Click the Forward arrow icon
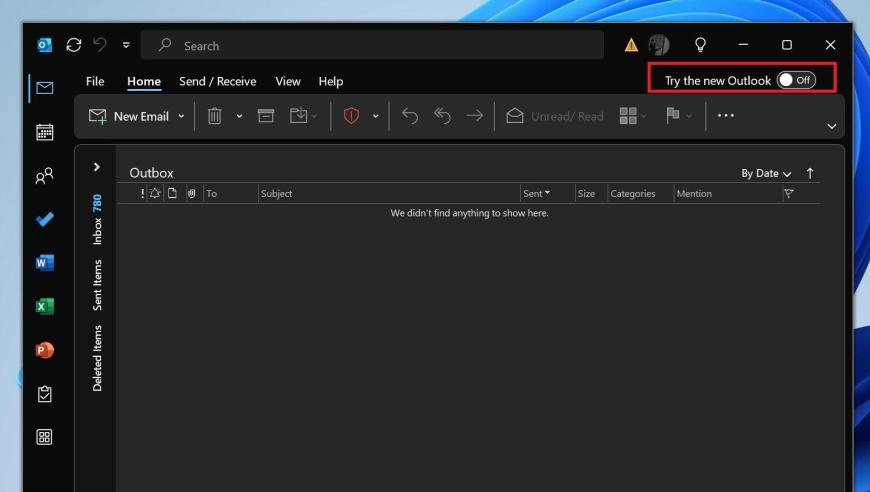Image resolution: width=870 pixels, height=492 pixels. point(475,115)
